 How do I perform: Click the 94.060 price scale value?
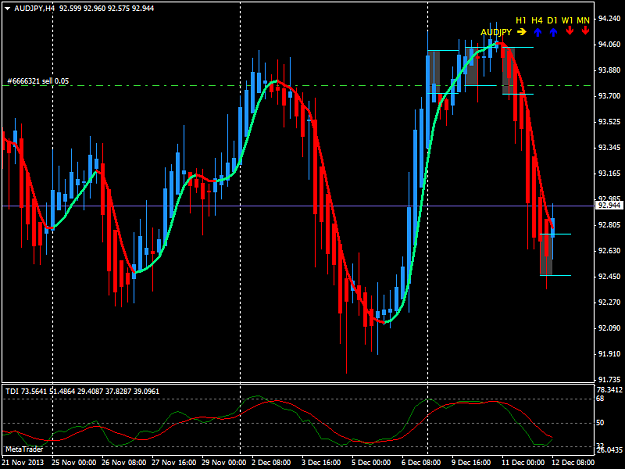[609, 44]
